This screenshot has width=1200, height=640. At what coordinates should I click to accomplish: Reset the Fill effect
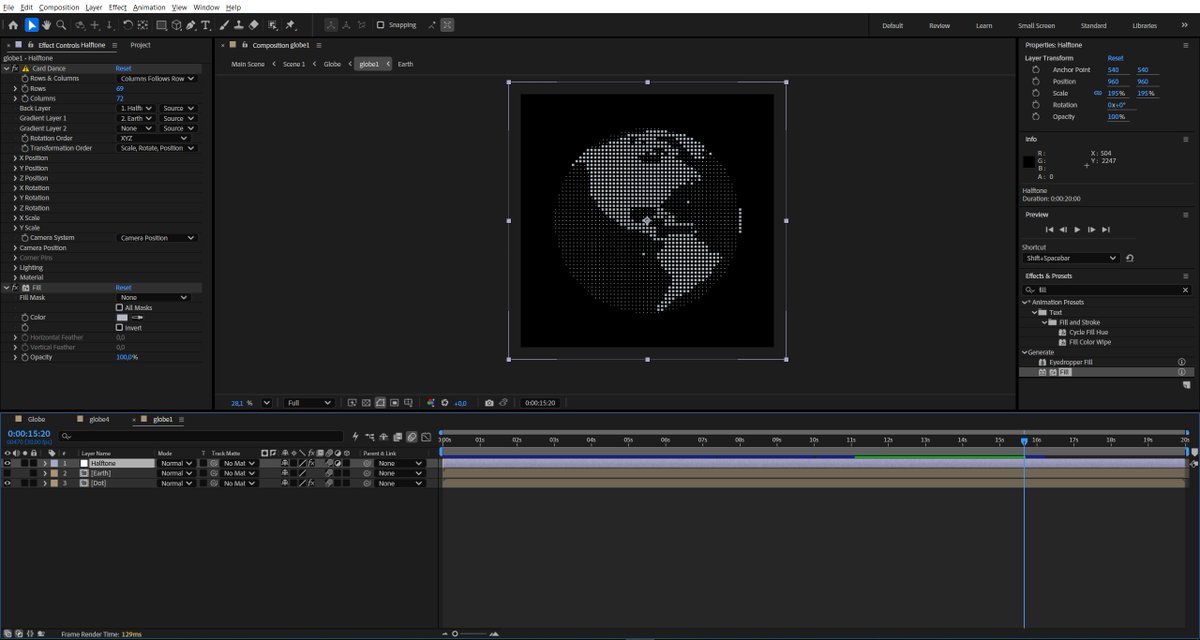[123, 287]
